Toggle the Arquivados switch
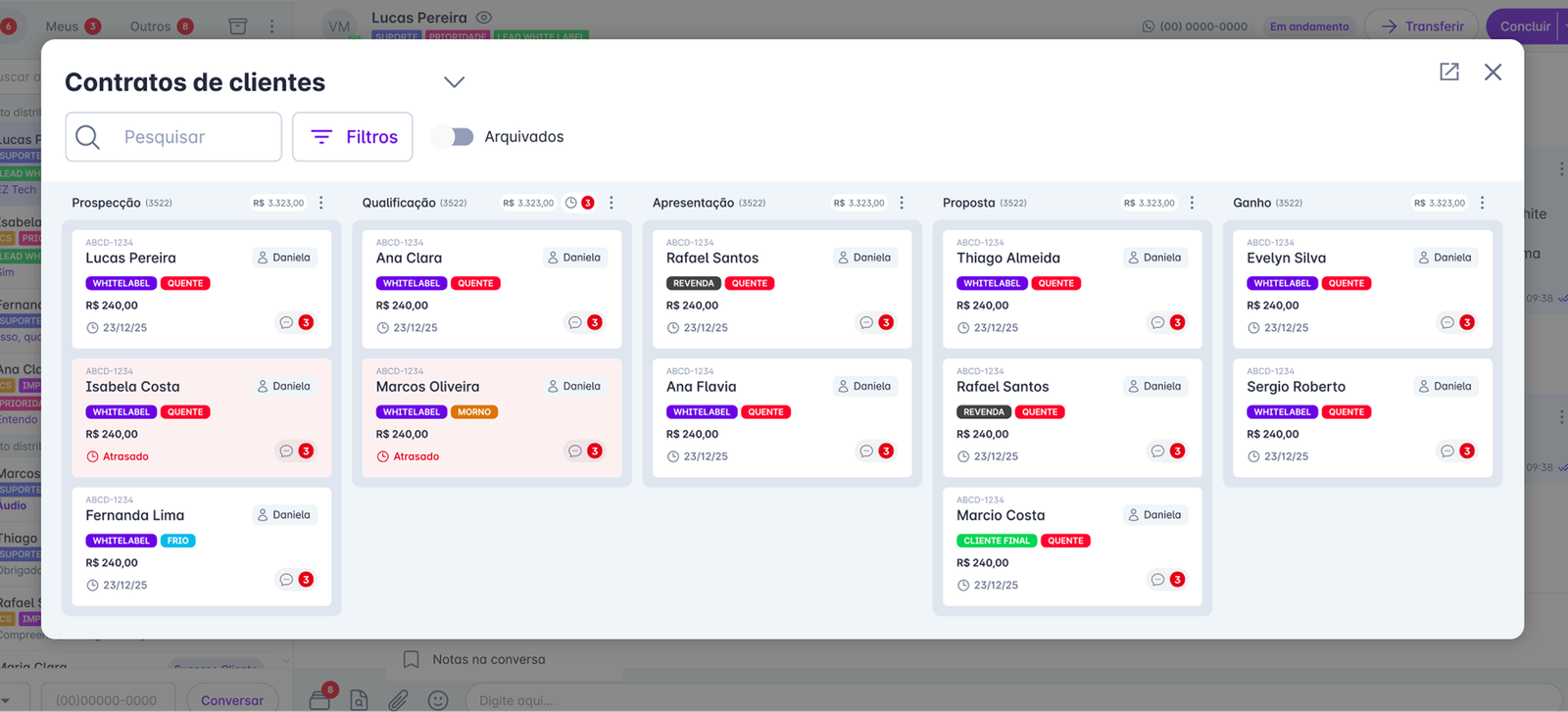The width and height of the screenshot is (1568, 712). tap(454, 137)
